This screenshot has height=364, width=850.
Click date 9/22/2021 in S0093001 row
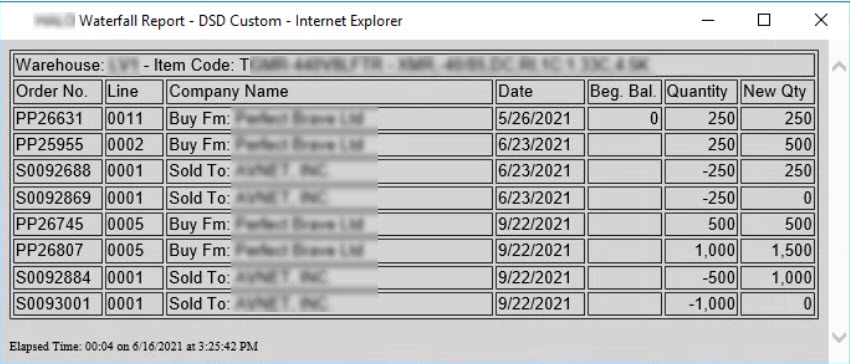[x=540, y=304]
